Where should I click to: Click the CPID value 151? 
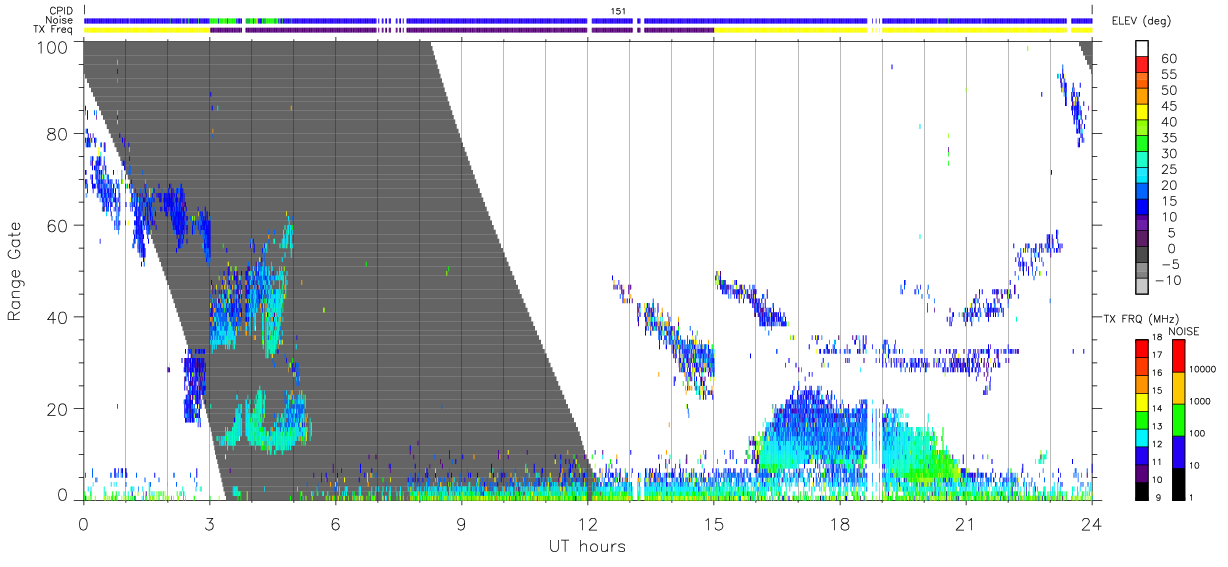point(620,10)
